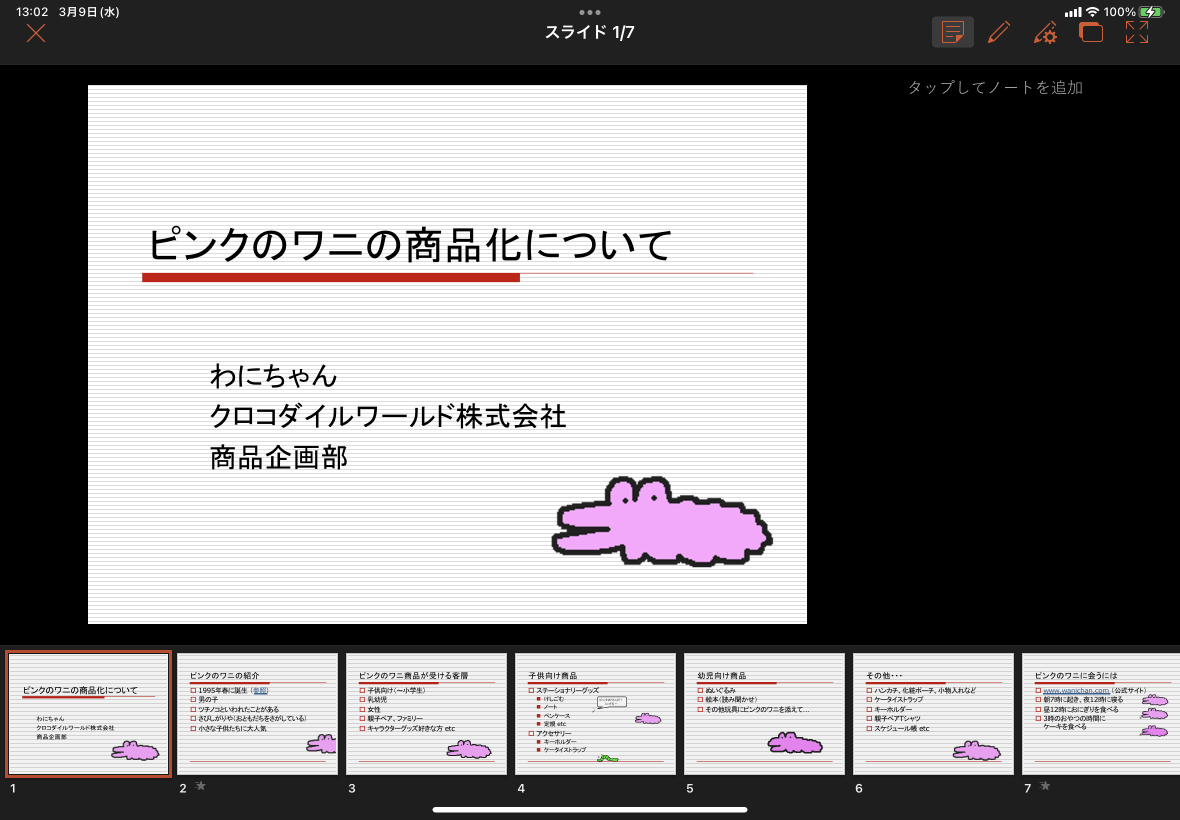
Task: Select slide 1 thumbnail
Action: (89, 714)
